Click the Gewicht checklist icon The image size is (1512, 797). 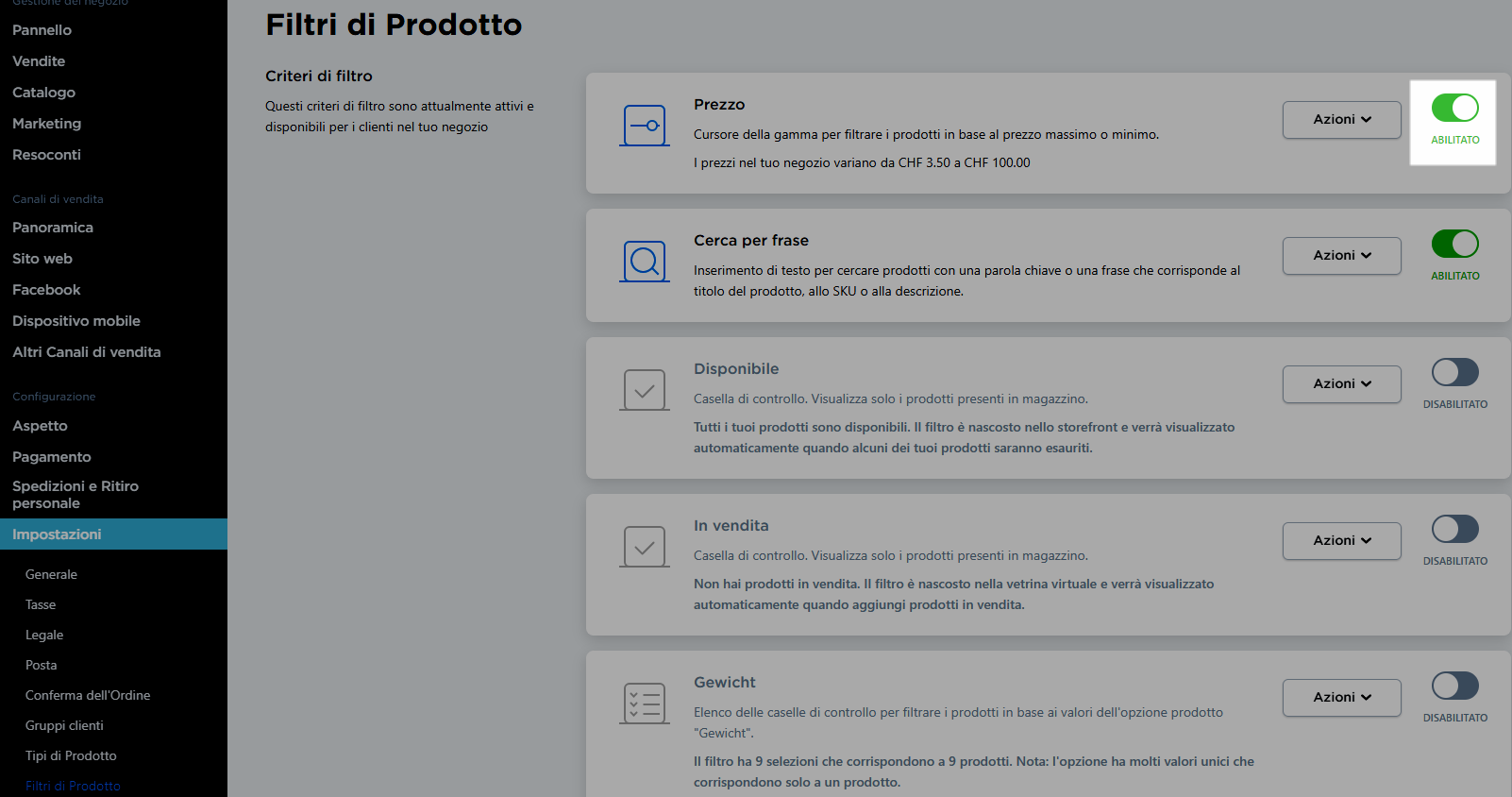645,704
